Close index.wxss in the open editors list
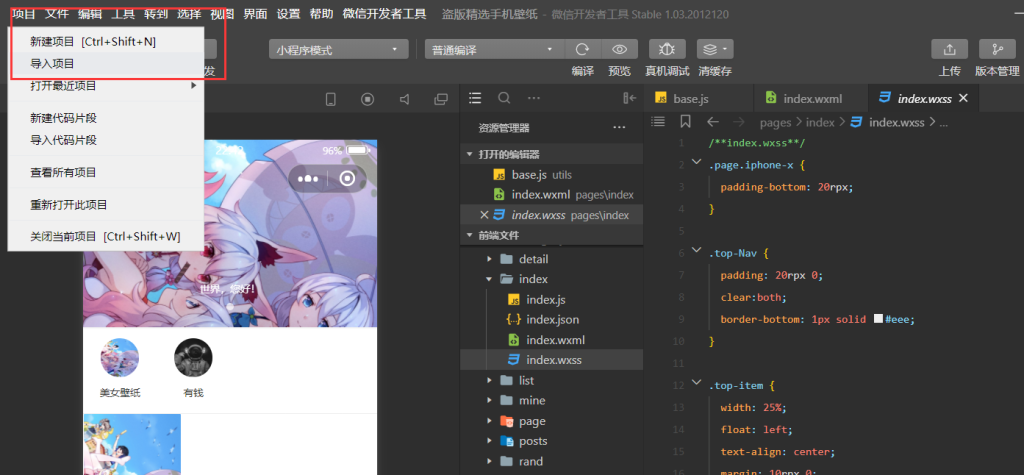Viewport: 1024px width, 475px height. pyautogui.click(x=484, y=214)
